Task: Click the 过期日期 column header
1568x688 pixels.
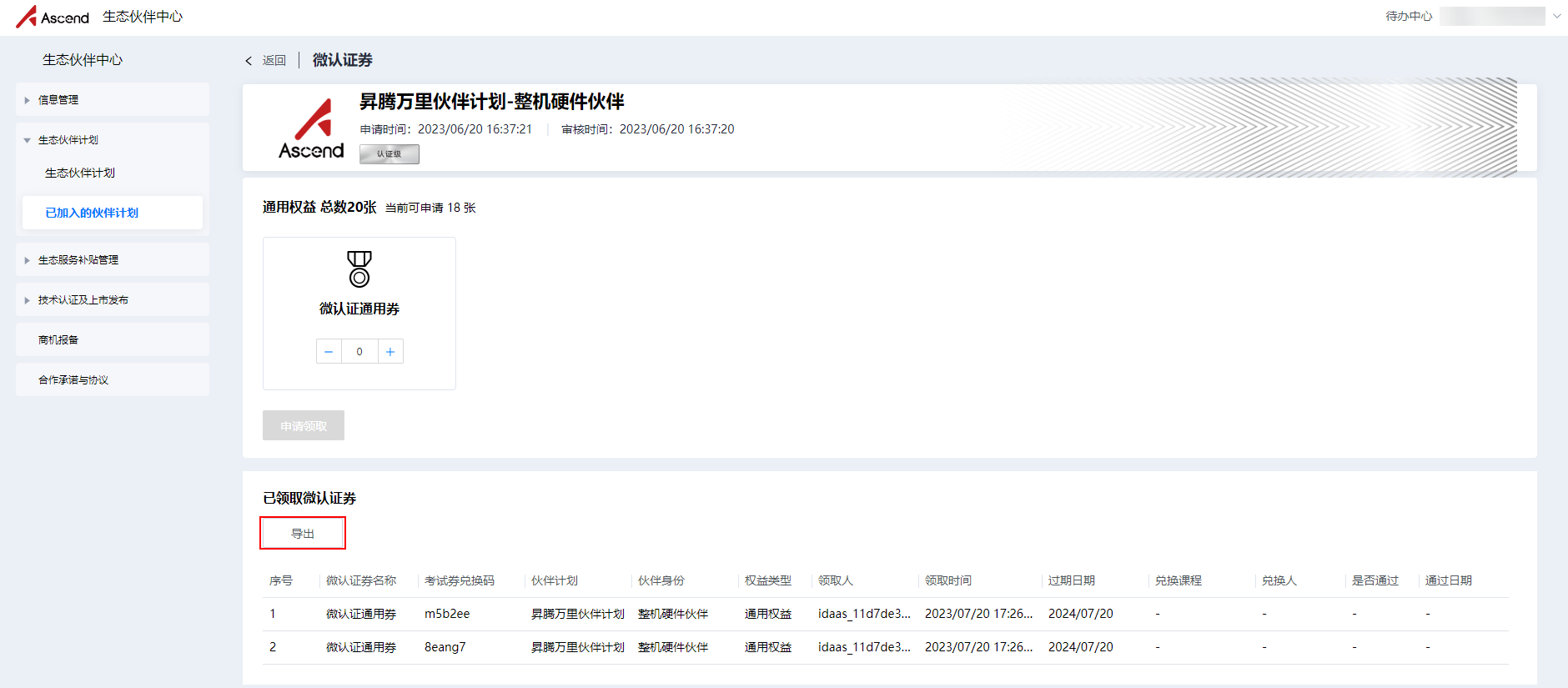Action: (1072, 580)
